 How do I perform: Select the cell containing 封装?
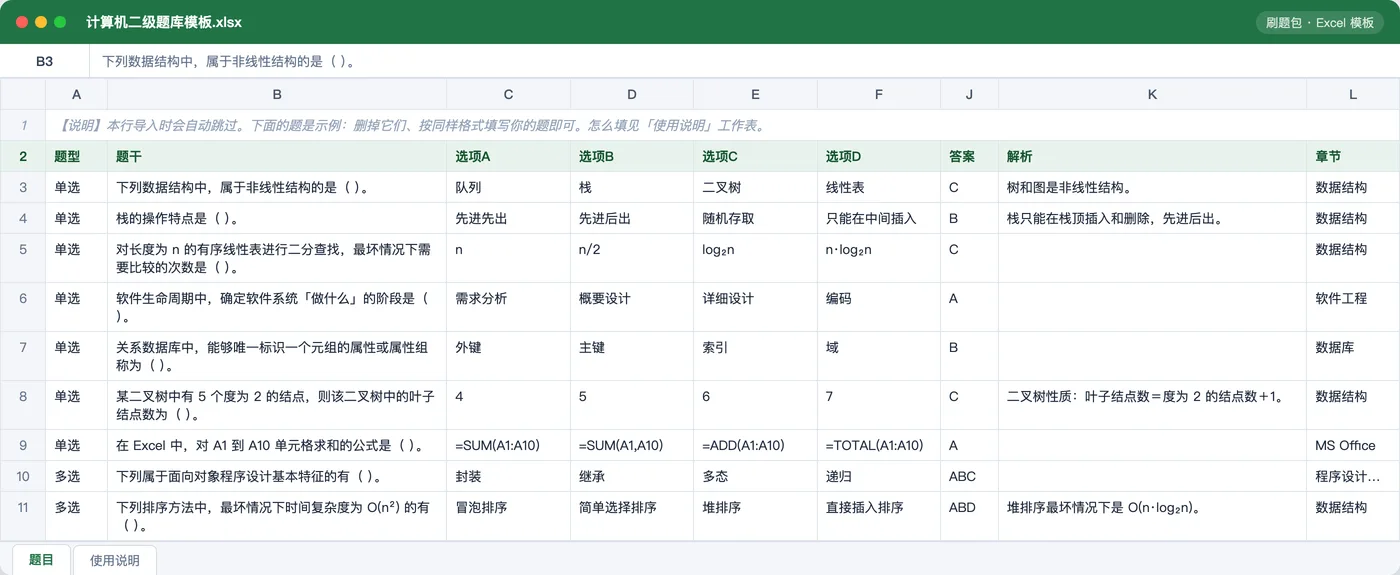tap(509, 476)
